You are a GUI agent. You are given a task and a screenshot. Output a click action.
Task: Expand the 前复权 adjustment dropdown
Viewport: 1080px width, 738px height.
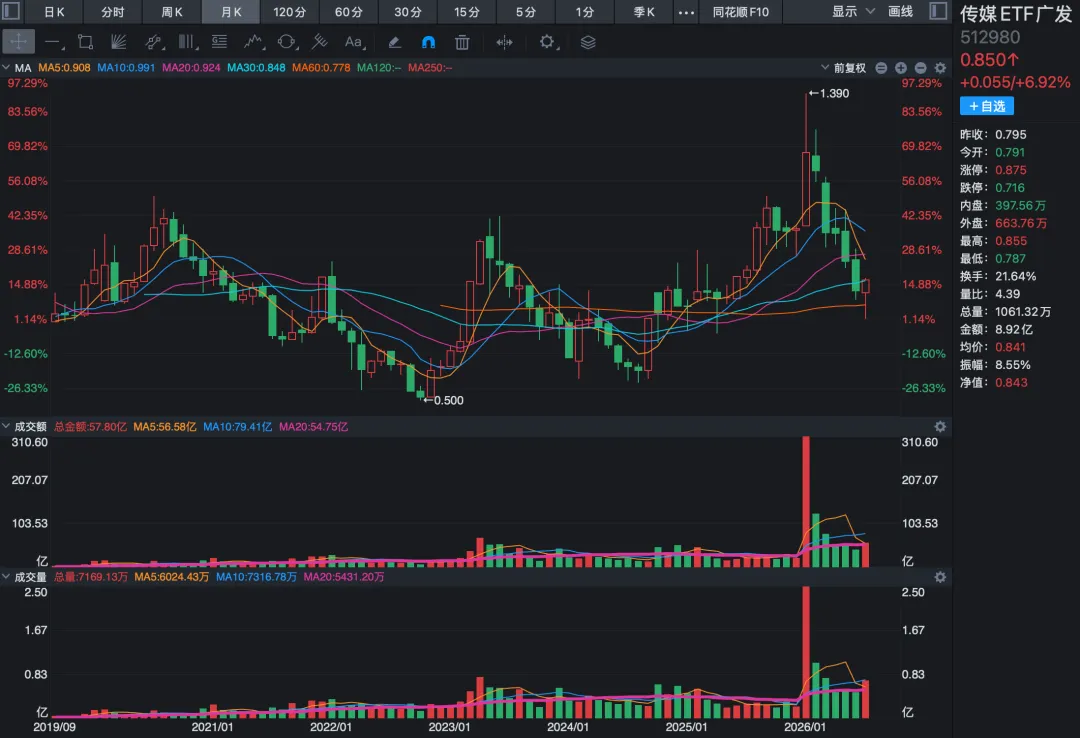pyautogui.click(x=844, y=68)
